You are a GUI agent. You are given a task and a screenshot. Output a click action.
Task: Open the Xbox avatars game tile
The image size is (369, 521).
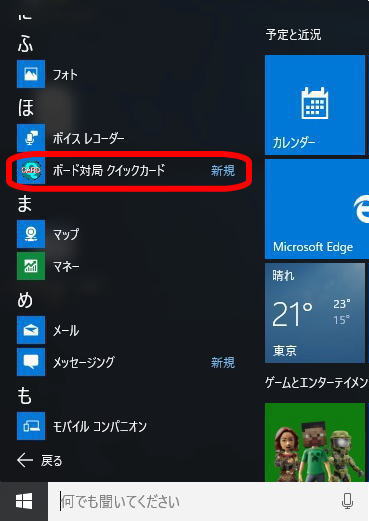coord(315,442)
